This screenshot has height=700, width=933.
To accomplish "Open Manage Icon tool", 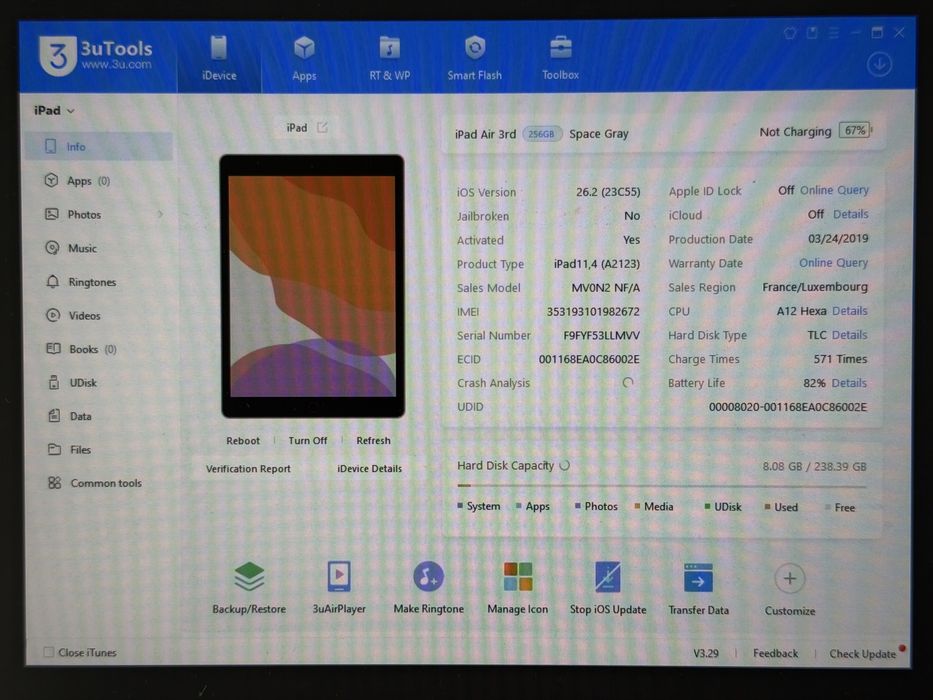I will [x=518, y=588].
